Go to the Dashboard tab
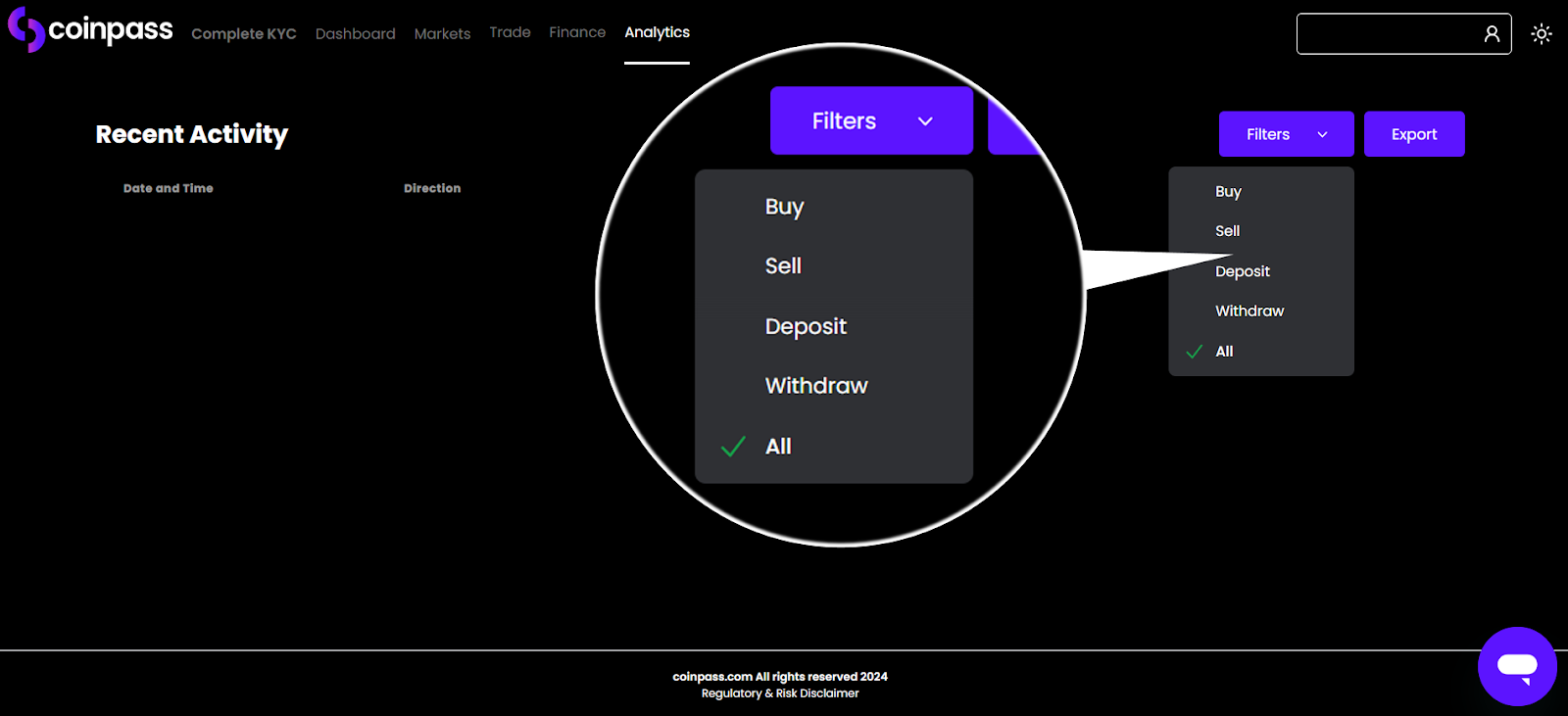The width and height of the screenshot is (1568, 716). point(355,33)
